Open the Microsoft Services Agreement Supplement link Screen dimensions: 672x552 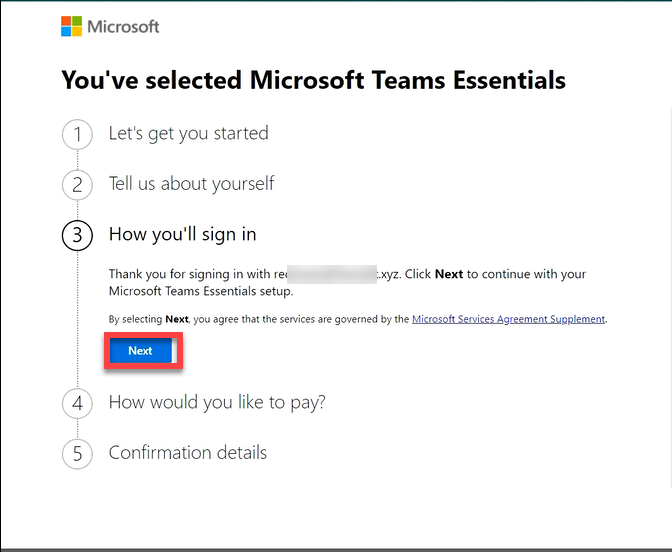(x=508, y=319)
